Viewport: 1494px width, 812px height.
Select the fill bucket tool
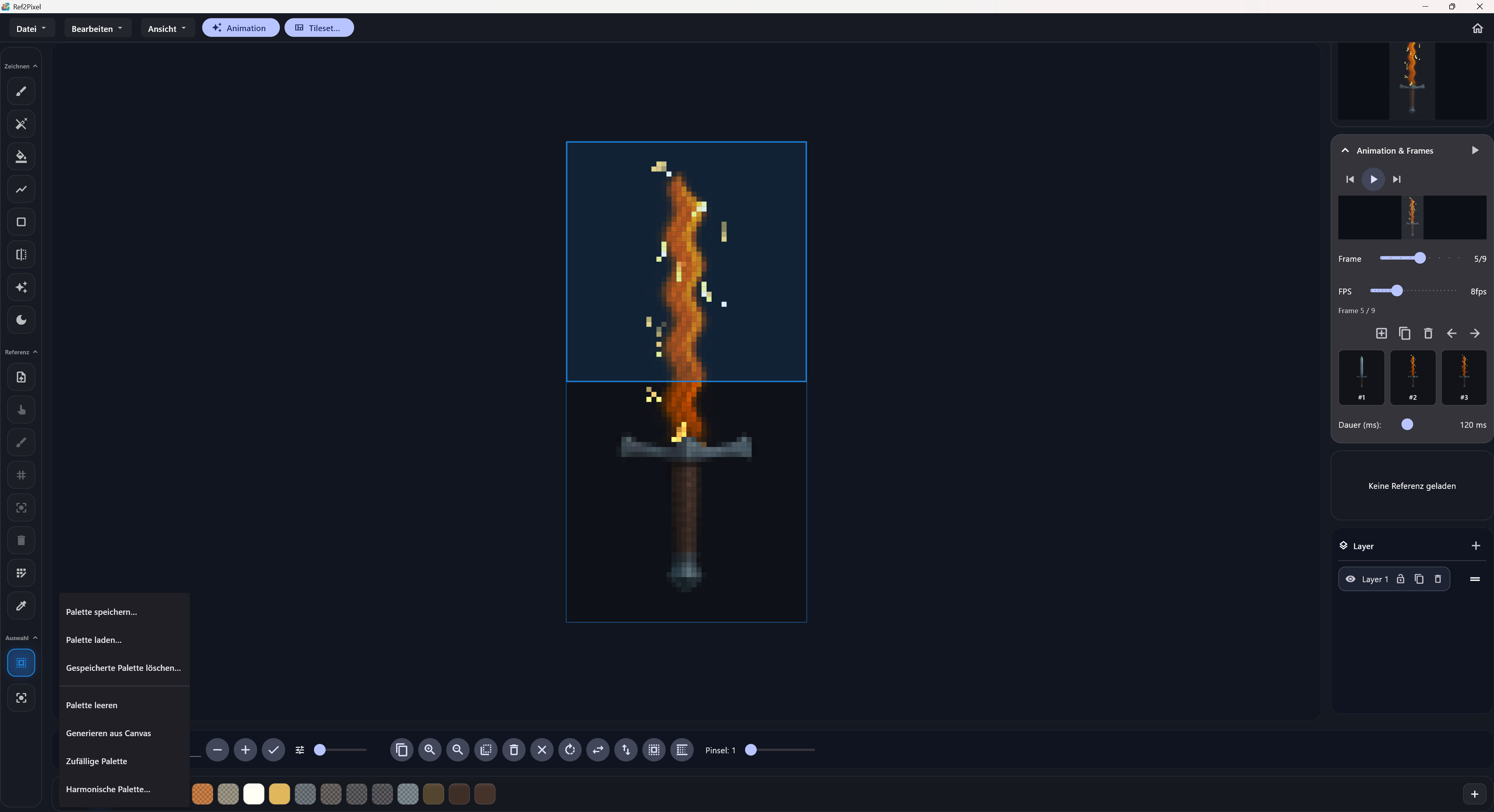21,156
